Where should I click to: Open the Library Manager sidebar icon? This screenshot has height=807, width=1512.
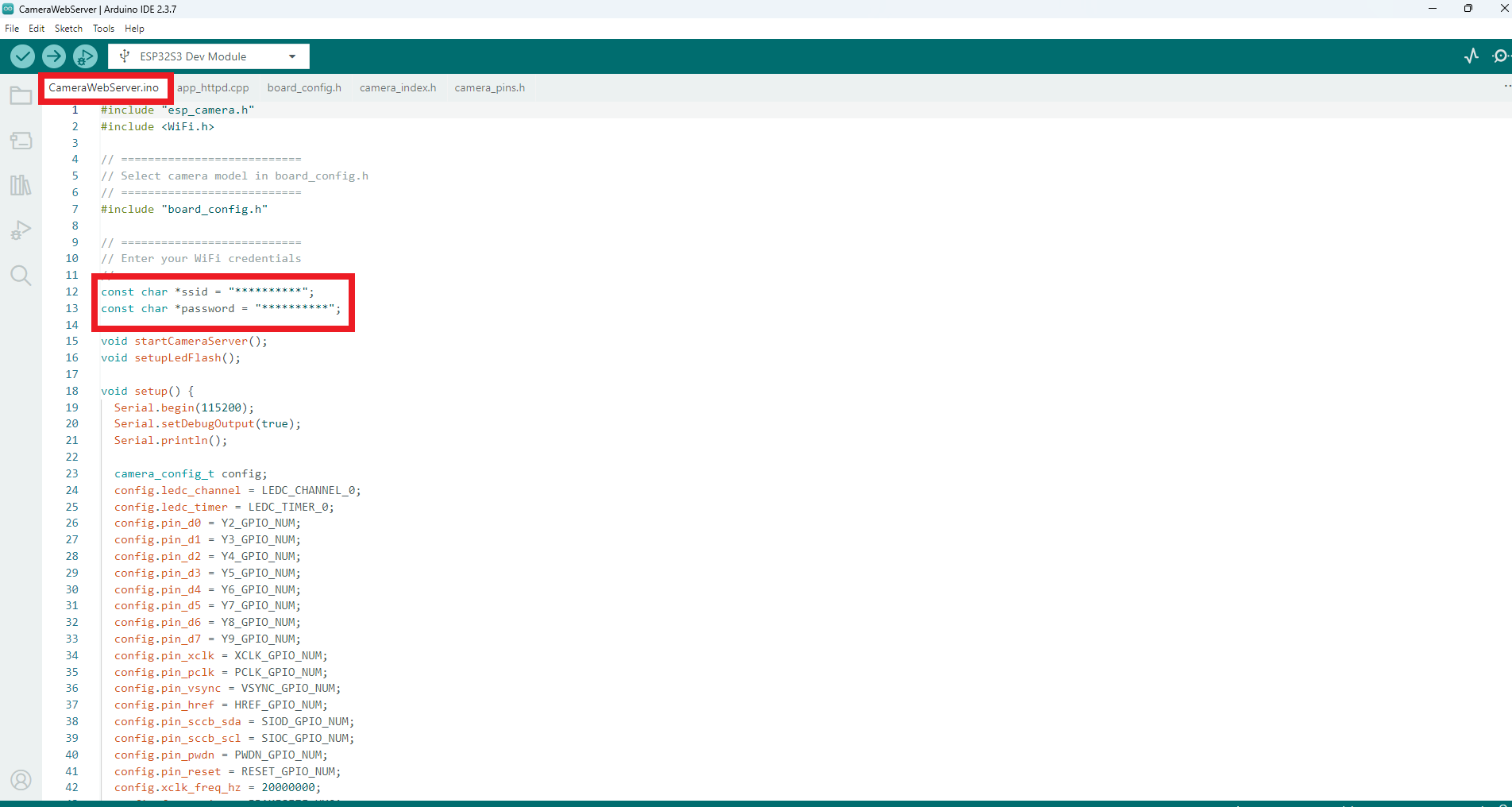coord(21,185)
